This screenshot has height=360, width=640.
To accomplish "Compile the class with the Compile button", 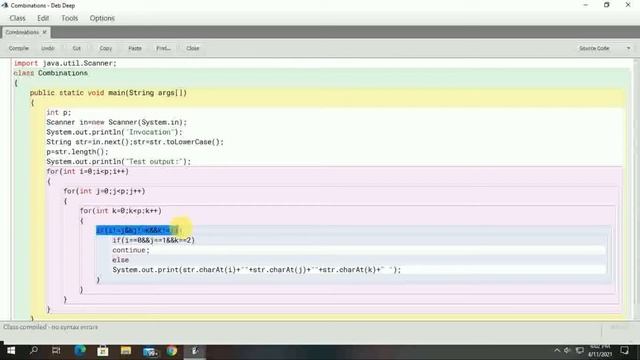I will [x=19, y=48].
